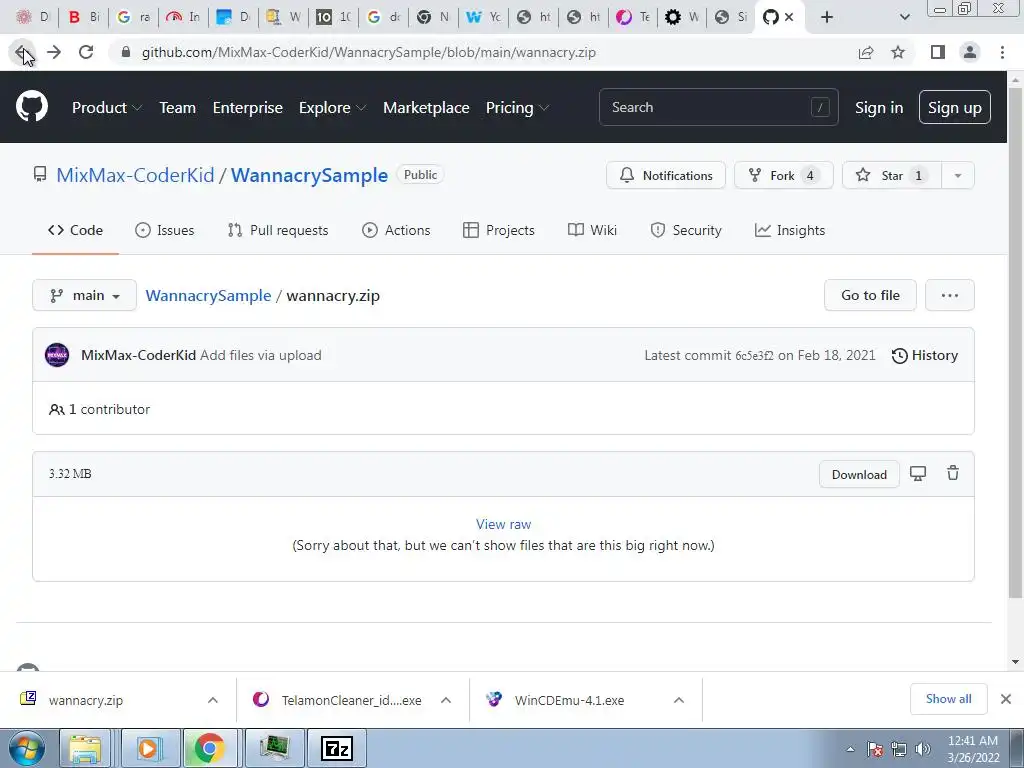
Task: Click the browser forward arrow
Action: [54, 52]
